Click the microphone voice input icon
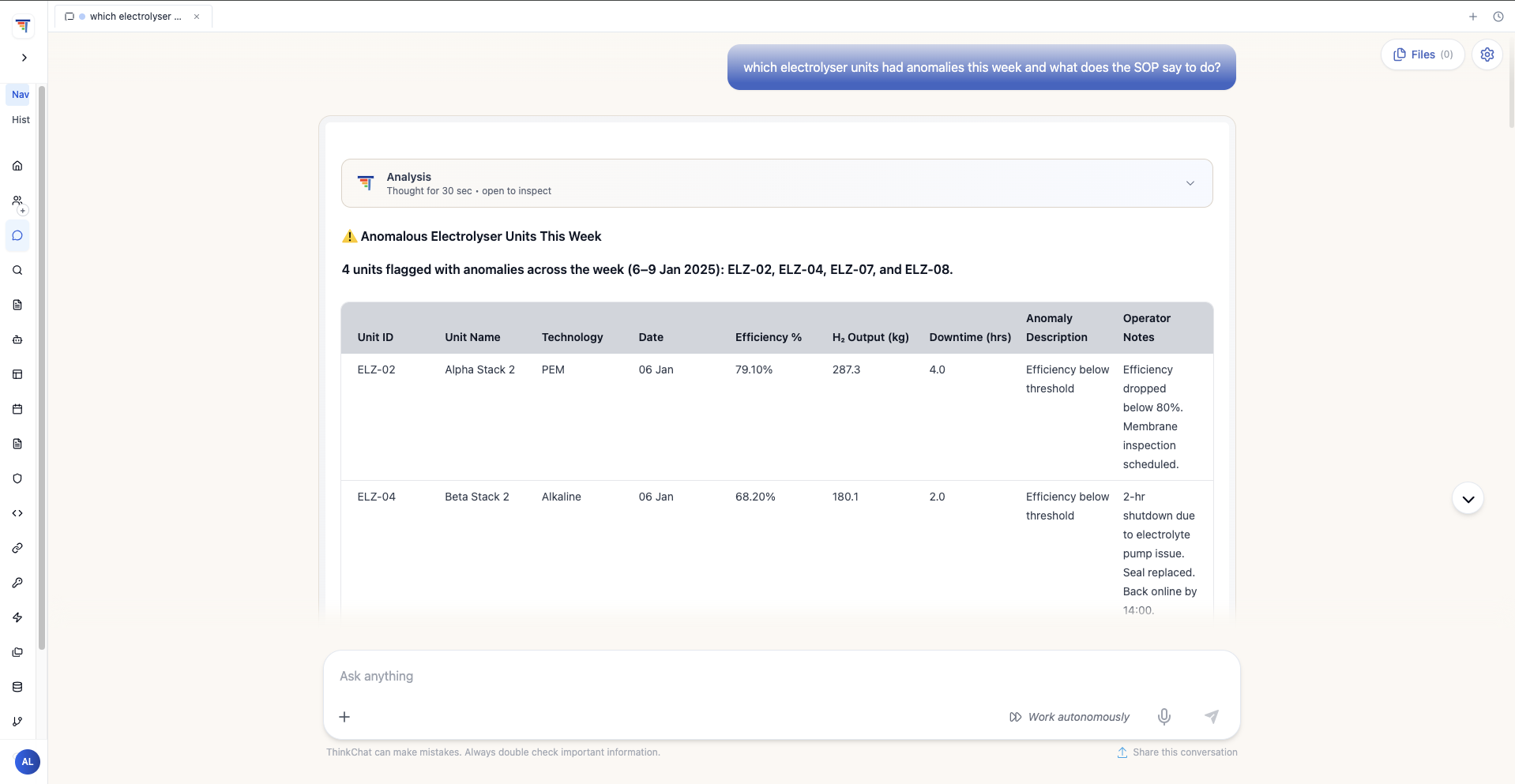1515x784 pixels. click(1164, 717)
